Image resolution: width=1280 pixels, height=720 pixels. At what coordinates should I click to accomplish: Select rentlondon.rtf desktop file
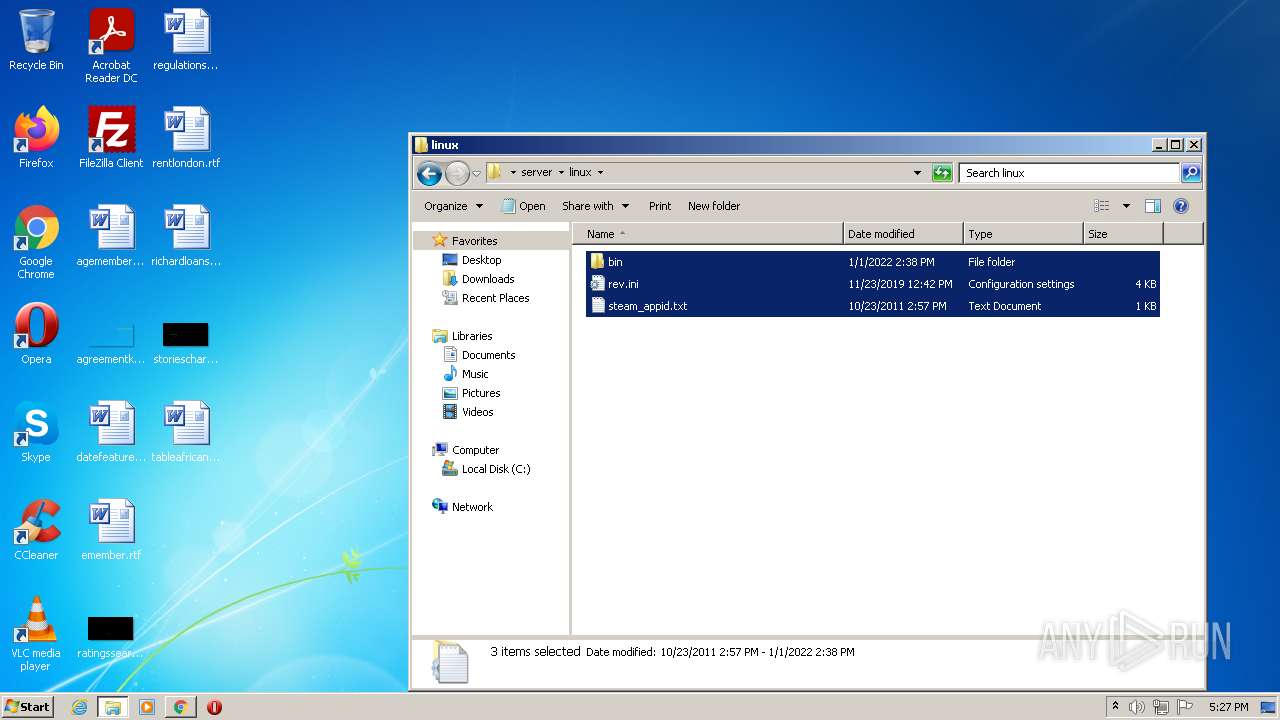(x=186, y=137)
